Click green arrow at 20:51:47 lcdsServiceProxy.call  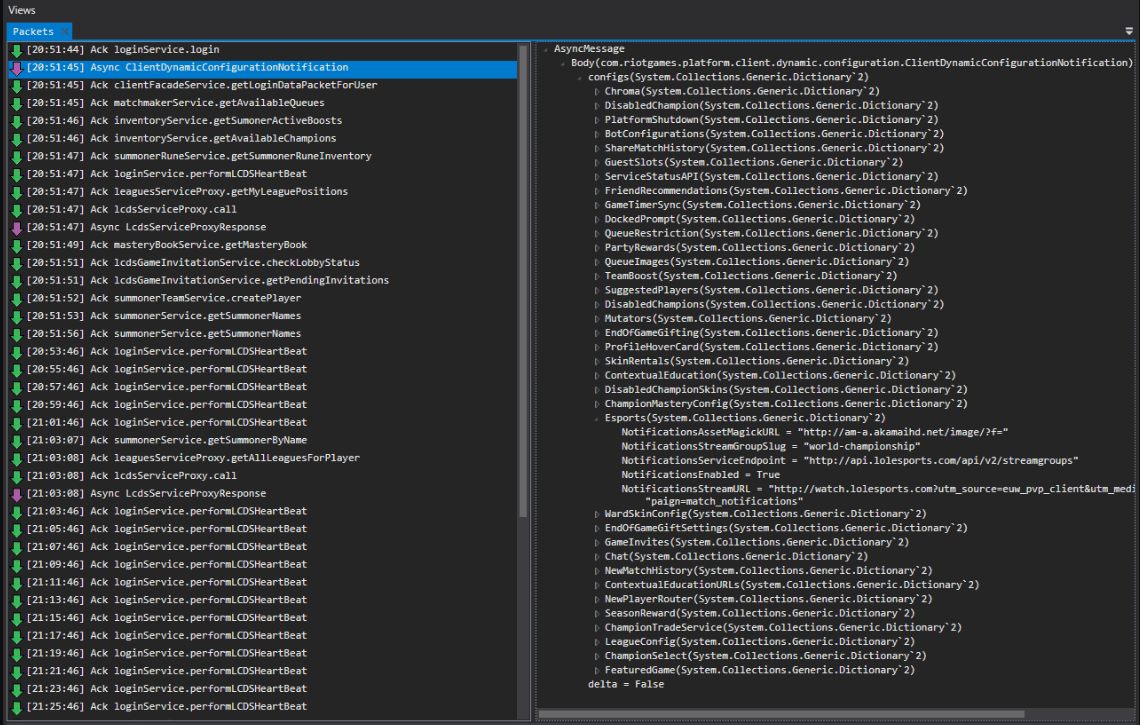(17, 210)
